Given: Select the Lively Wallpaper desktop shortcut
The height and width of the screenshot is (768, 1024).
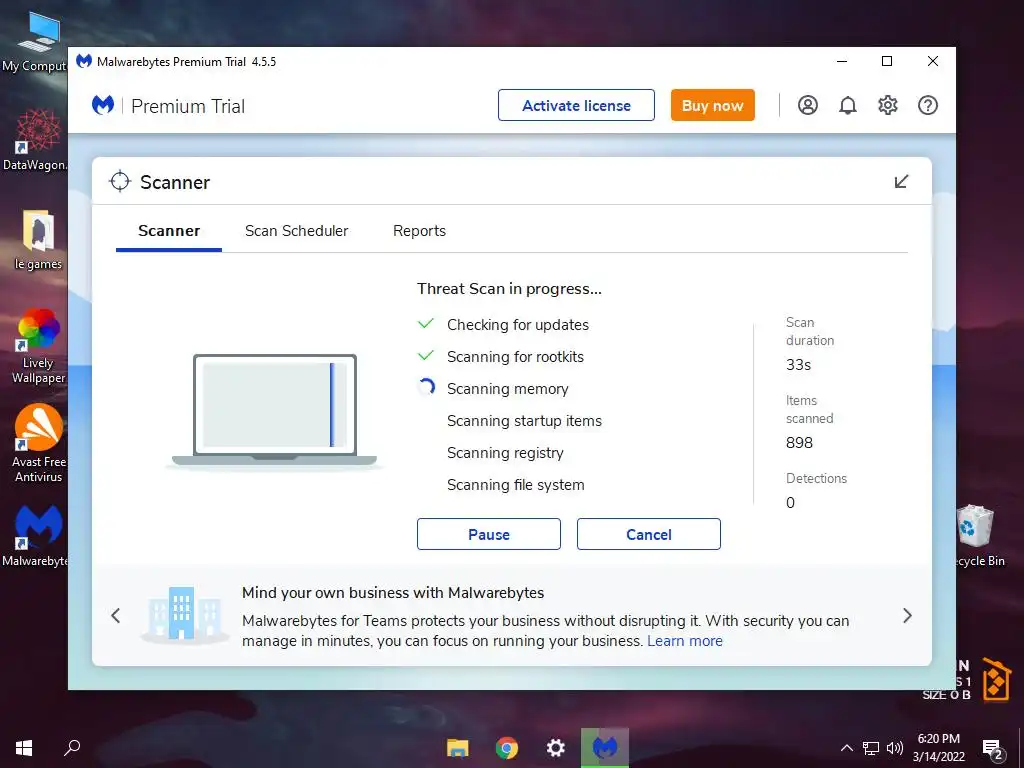Looking at the screenshot, I should click(38, 345).
